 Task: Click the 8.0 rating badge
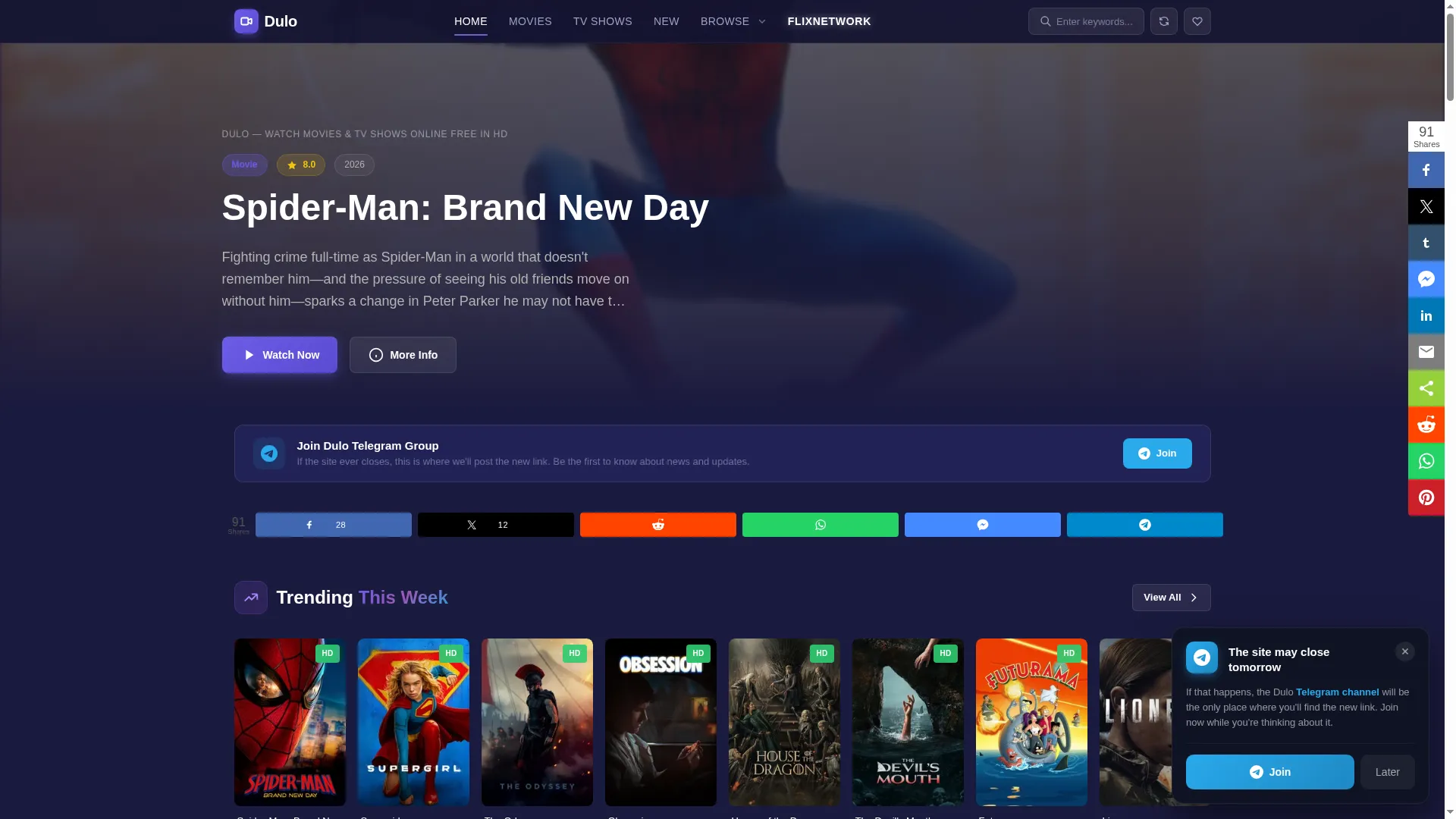[301, 165]
